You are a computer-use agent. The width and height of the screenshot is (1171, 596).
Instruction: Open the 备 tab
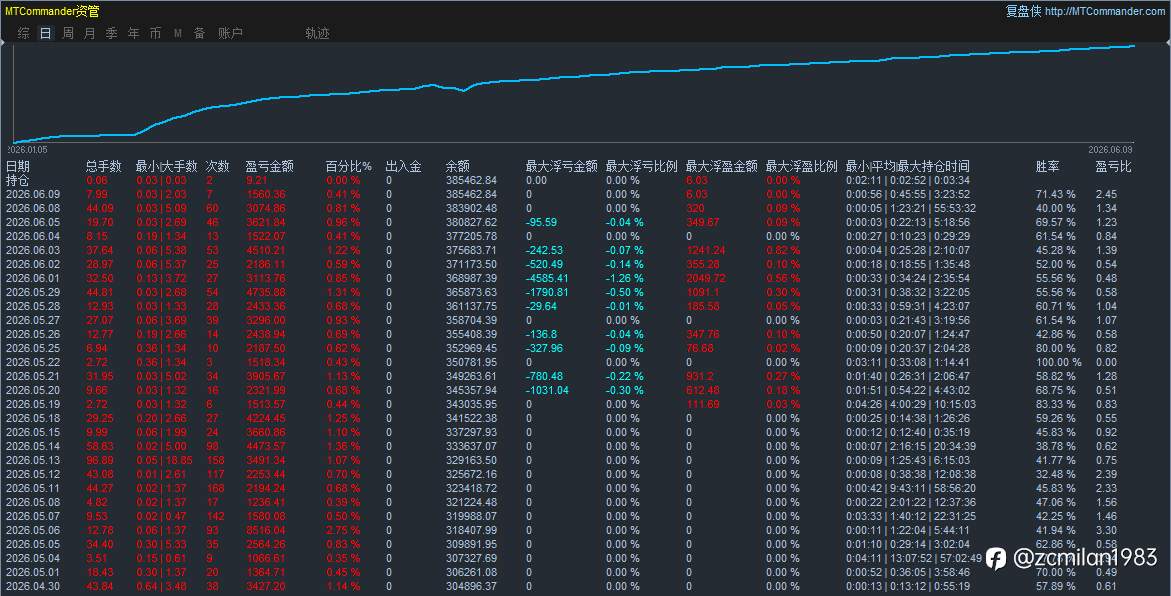[x=199, y=33]
